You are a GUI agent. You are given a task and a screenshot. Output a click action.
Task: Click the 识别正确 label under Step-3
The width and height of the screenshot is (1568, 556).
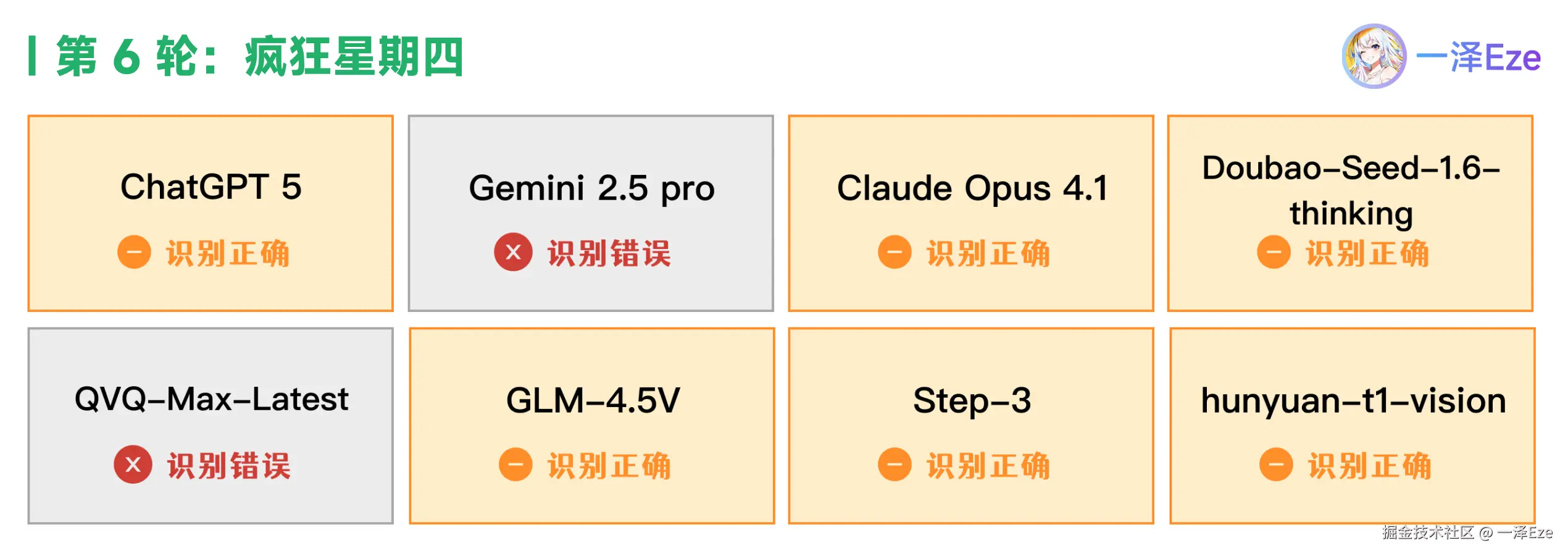click(988, 466)
